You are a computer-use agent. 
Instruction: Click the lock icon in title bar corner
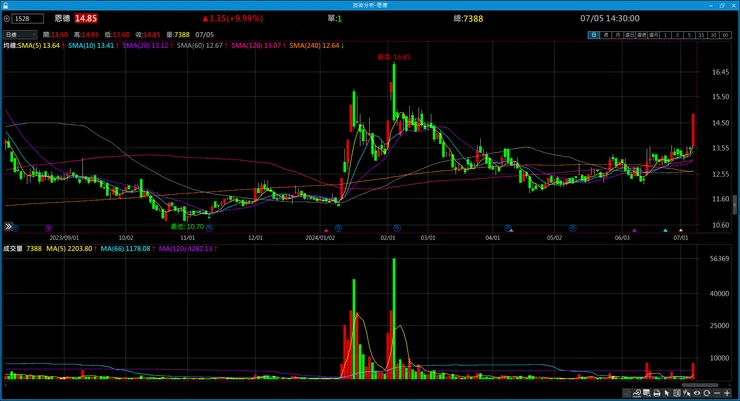click(5, 5)
